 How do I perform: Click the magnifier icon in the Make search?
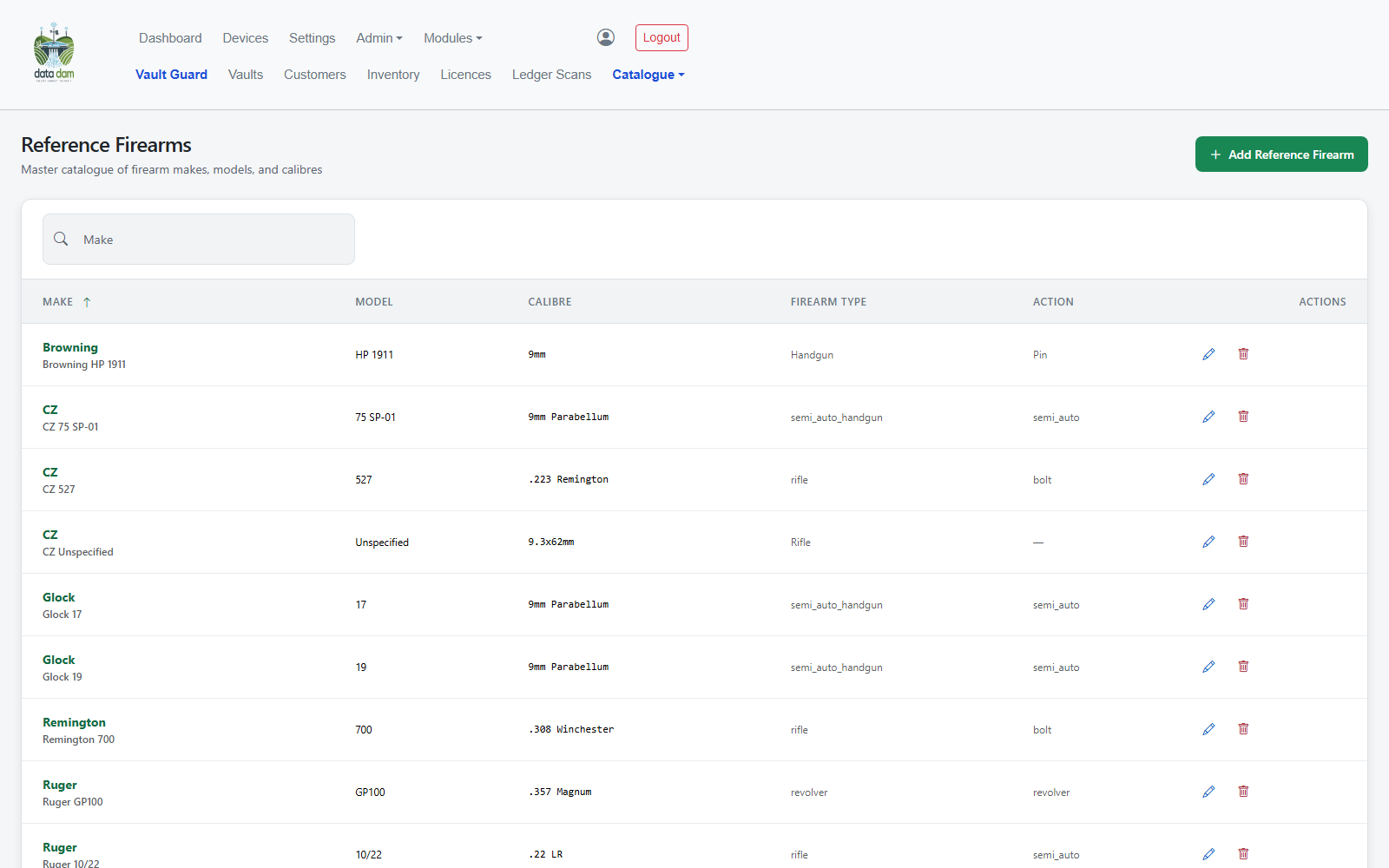[x=61, y=239]
